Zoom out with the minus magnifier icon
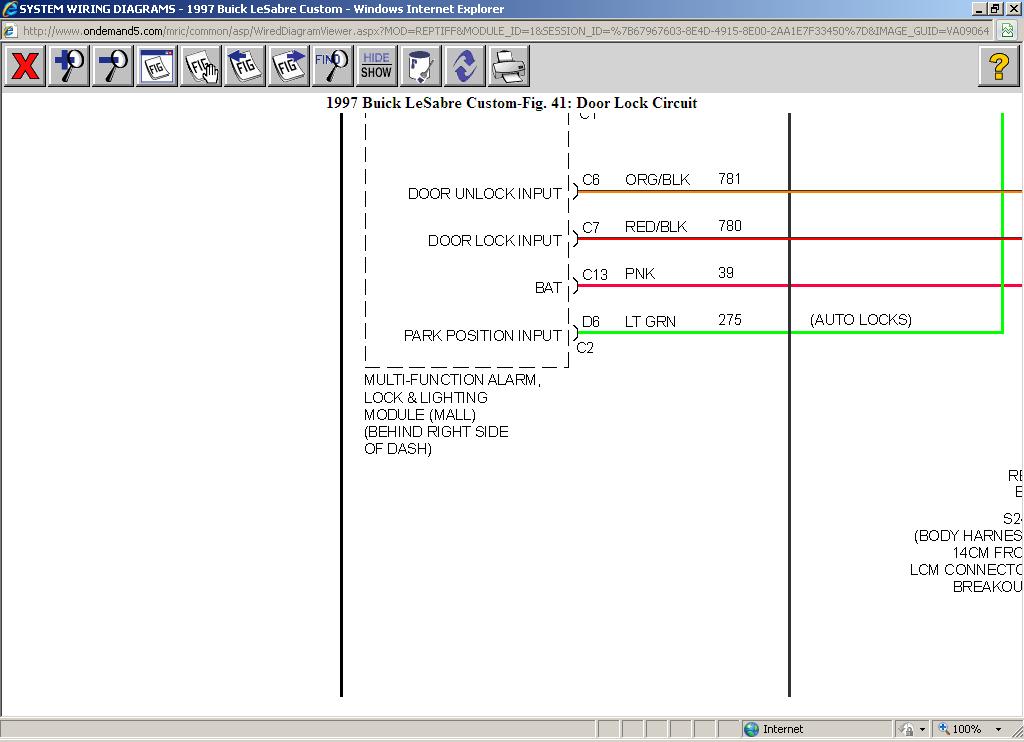 [113, 66]
